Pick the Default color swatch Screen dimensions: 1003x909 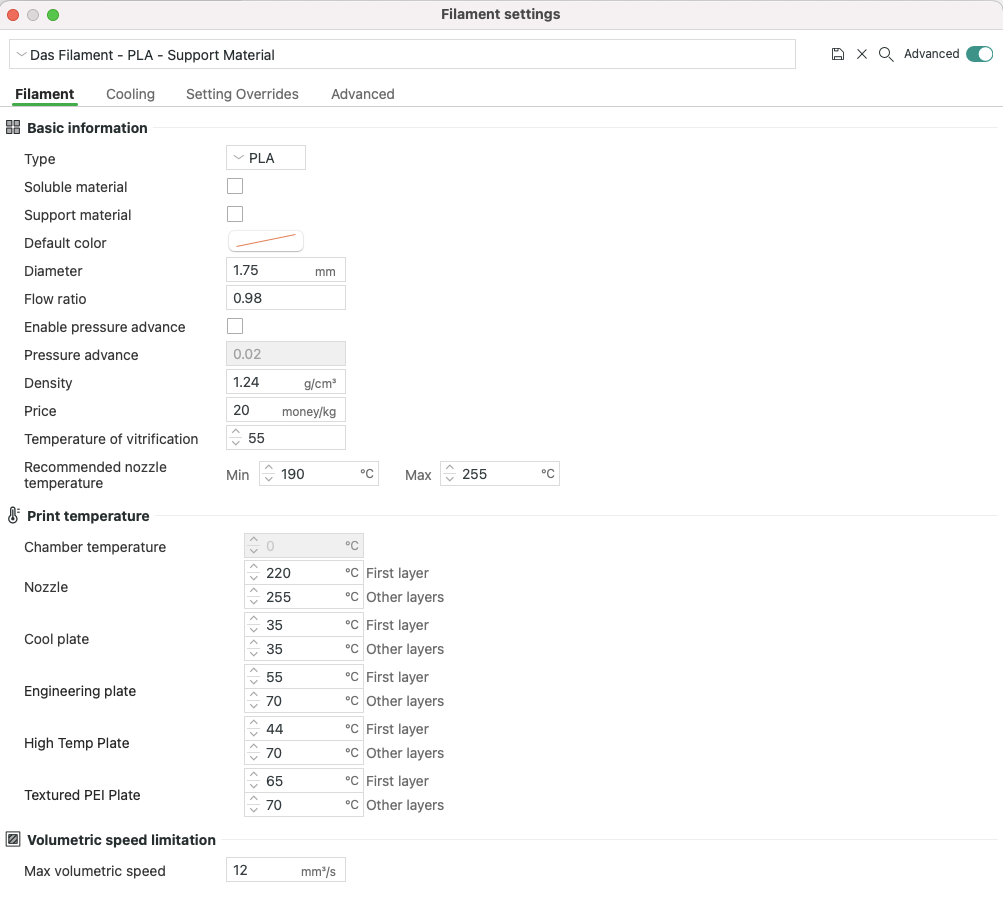point(266,242)
